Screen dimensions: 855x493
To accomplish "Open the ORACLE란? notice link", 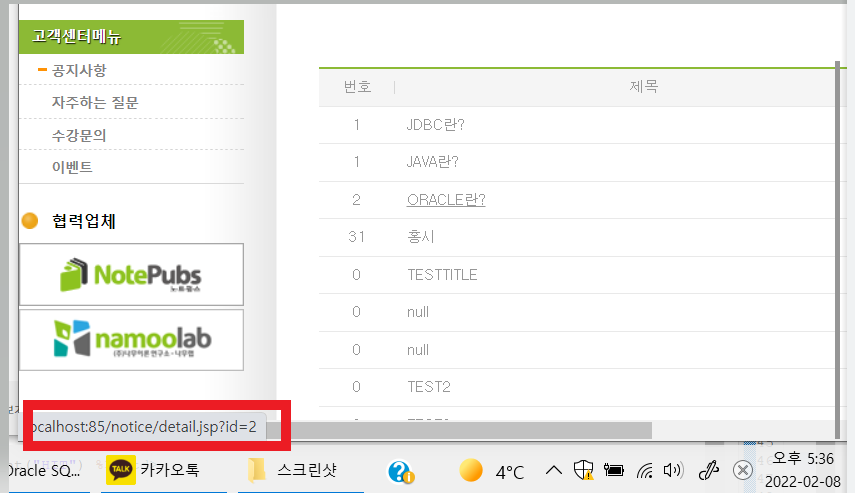I will (446, 200).
